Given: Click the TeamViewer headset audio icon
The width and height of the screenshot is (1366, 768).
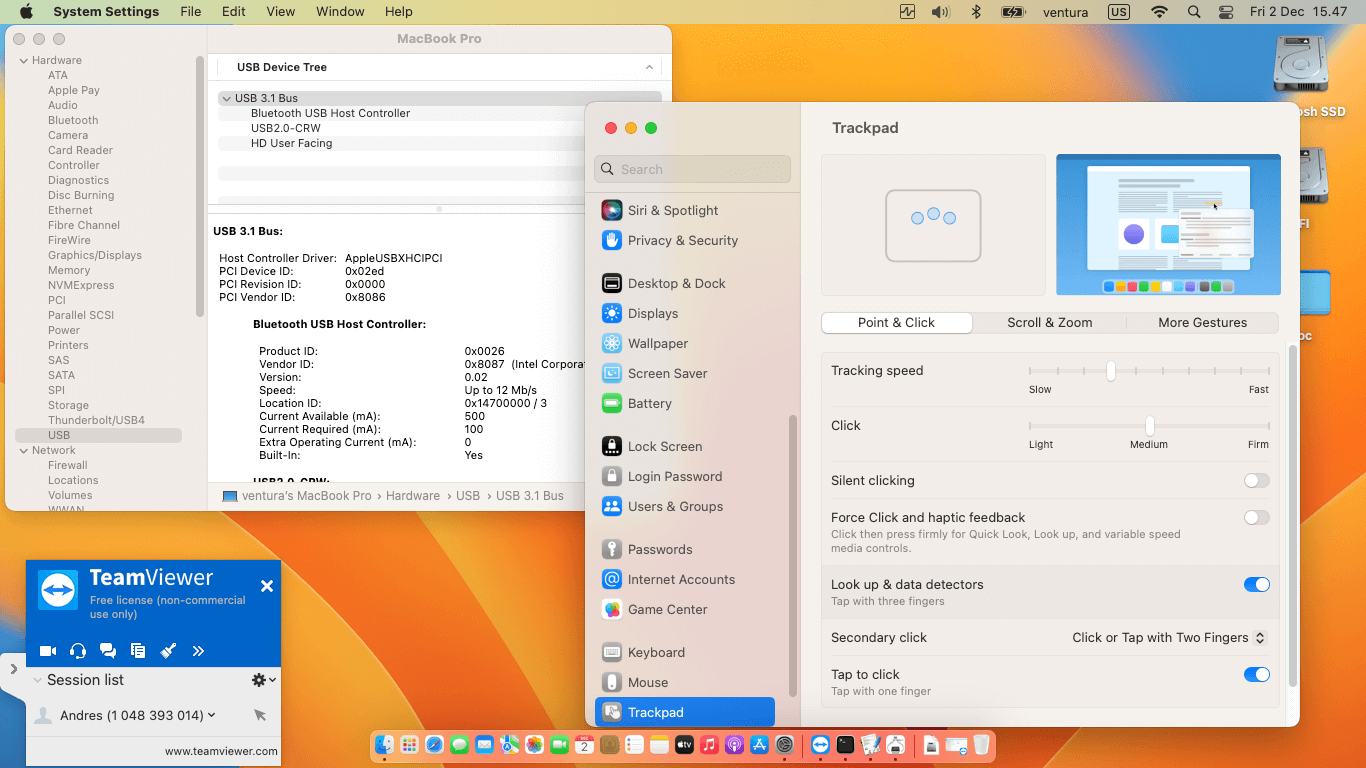Looking at the screenshot, I should [x=78, y=651].
